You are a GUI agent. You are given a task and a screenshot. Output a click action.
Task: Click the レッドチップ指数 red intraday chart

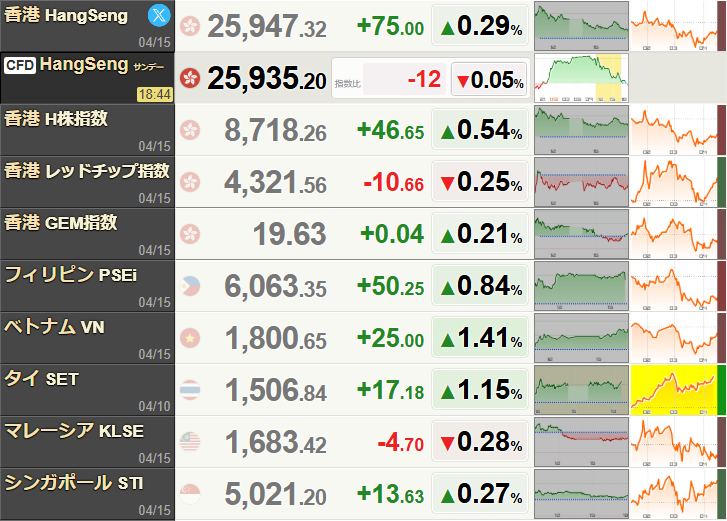581,182
